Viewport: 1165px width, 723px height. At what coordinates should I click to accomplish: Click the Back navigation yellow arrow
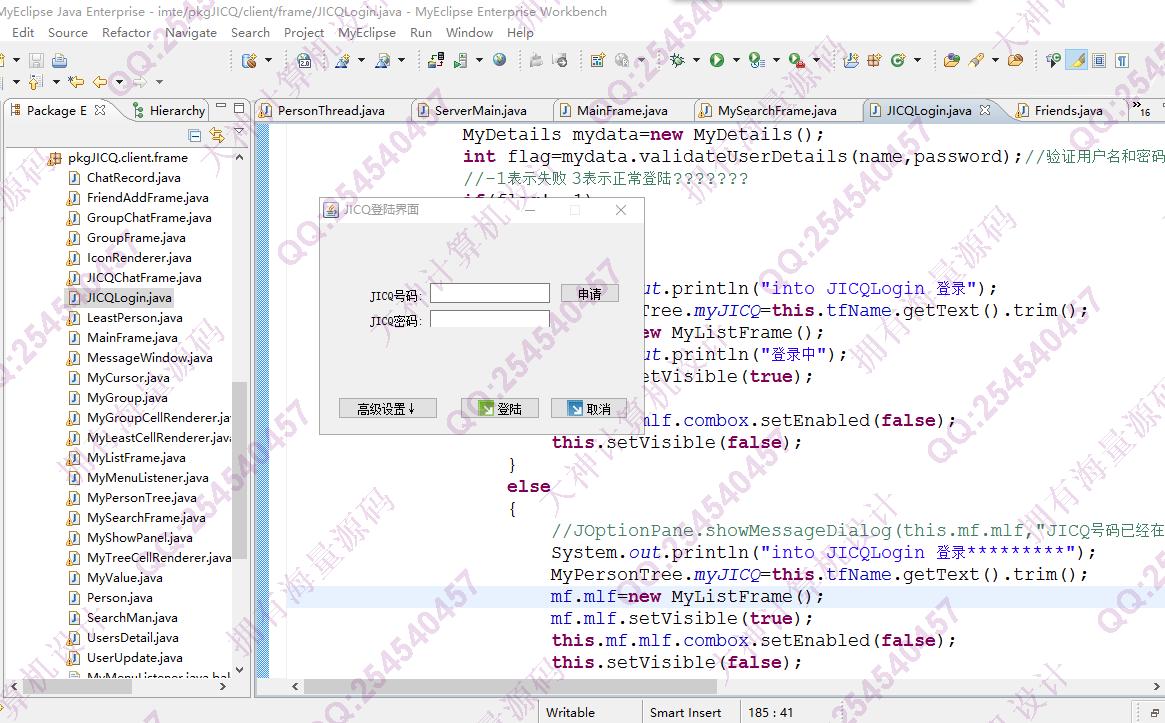[x=100, y=82]
